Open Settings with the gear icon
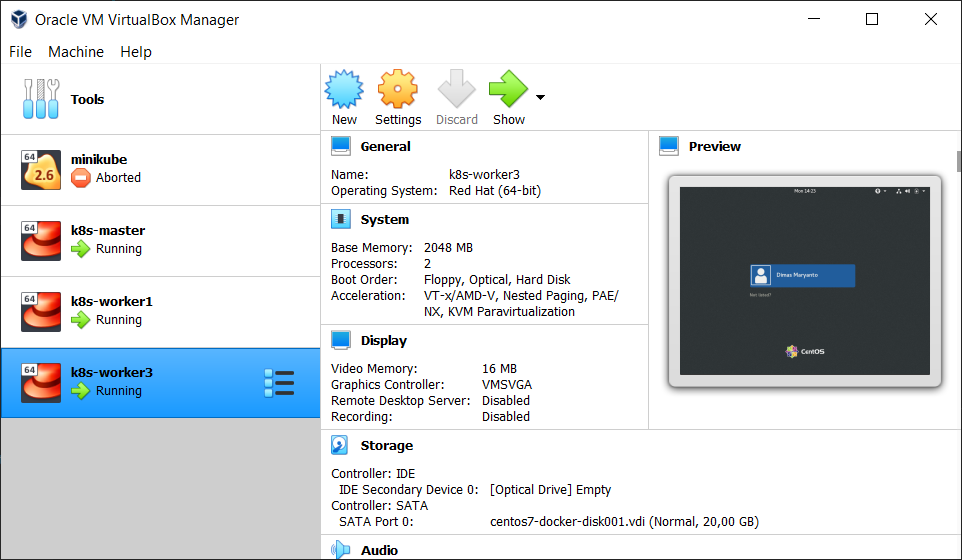Image resolution: width=962 pixels, height=560 pixels. click(398, 89)
